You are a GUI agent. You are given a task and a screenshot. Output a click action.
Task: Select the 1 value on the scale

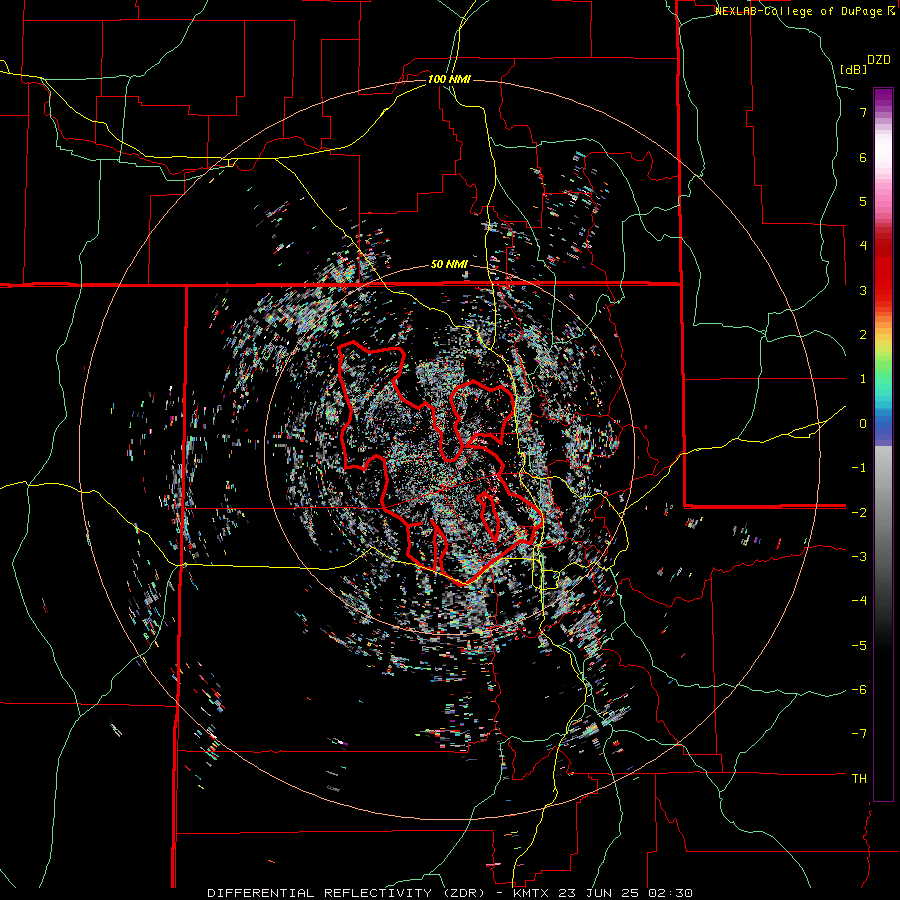tap(863, 379)
